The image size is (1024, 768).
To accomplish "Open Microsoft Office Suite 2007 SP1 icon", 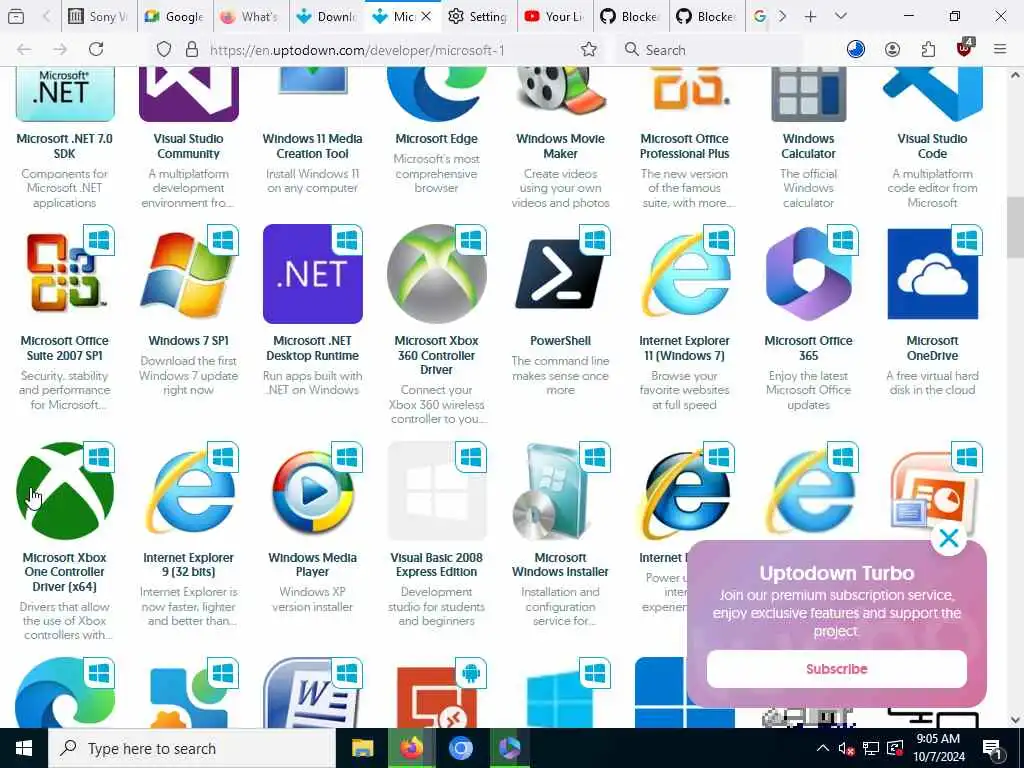I will 65,274.
